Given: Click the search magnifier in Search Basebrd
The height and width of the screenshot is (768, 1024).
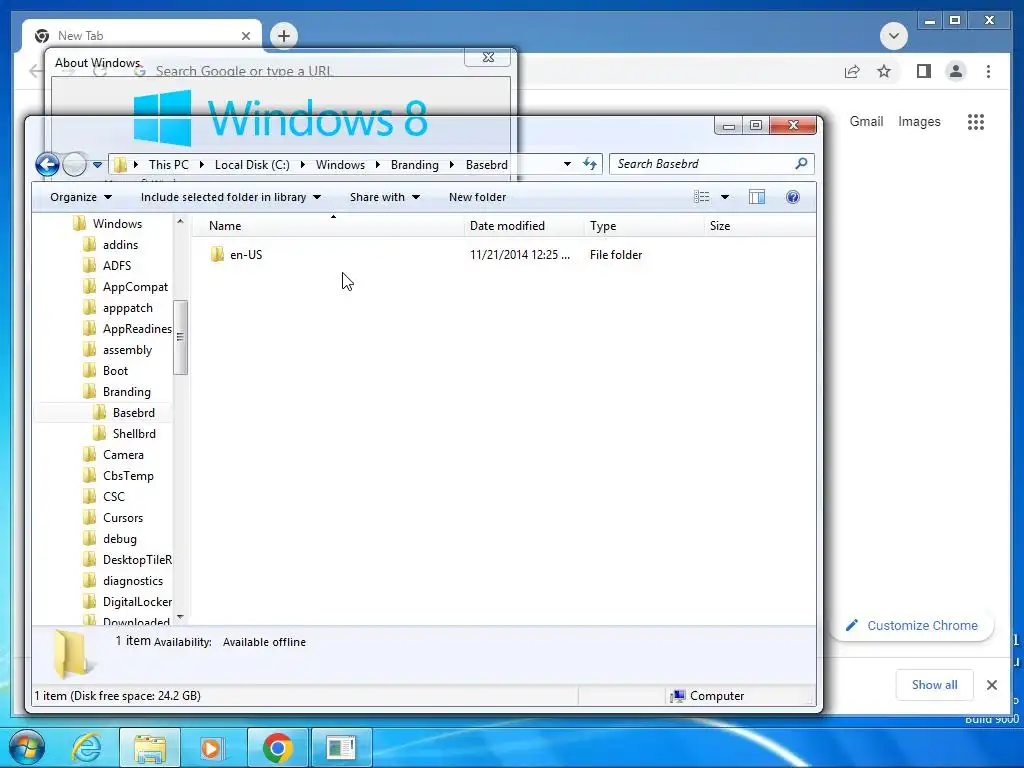Looking at the screenshot, I should tap(801, 163).
